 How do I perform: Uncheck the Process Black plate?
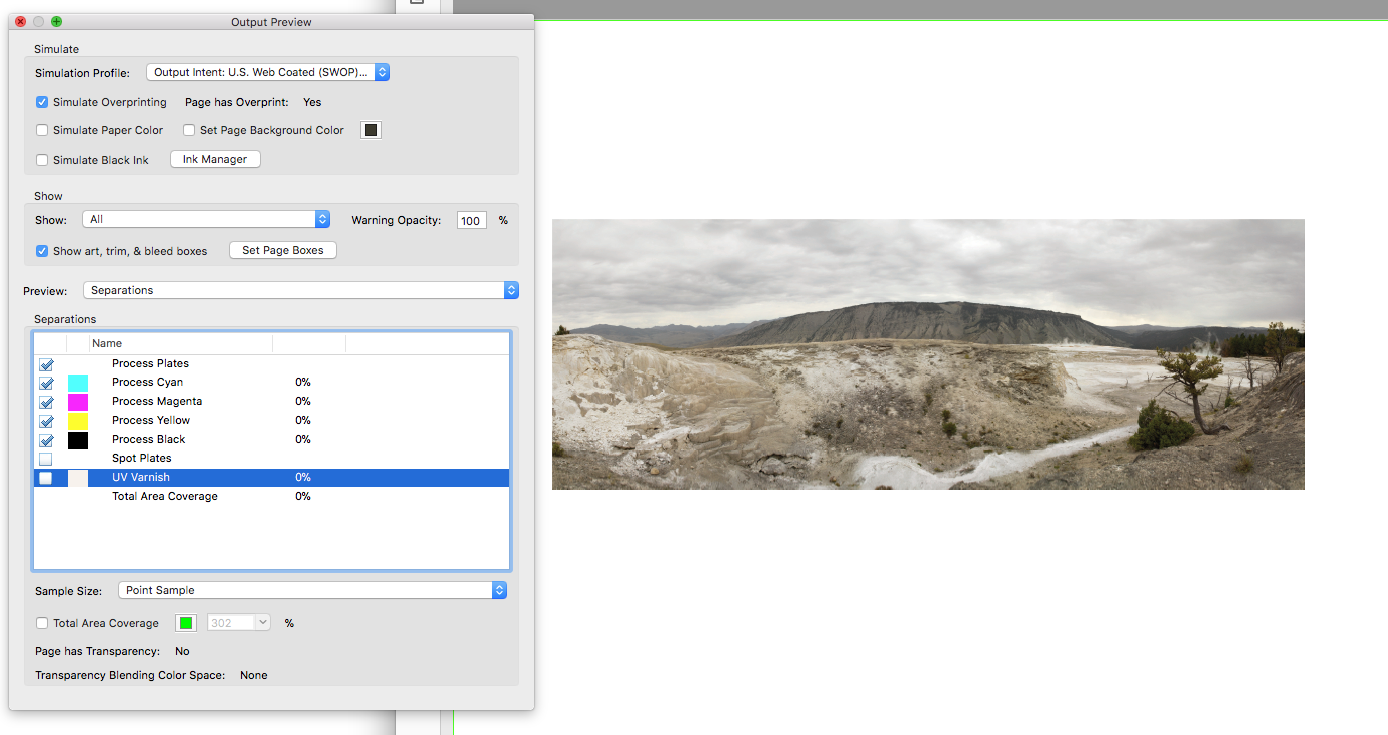coord(46,440)
